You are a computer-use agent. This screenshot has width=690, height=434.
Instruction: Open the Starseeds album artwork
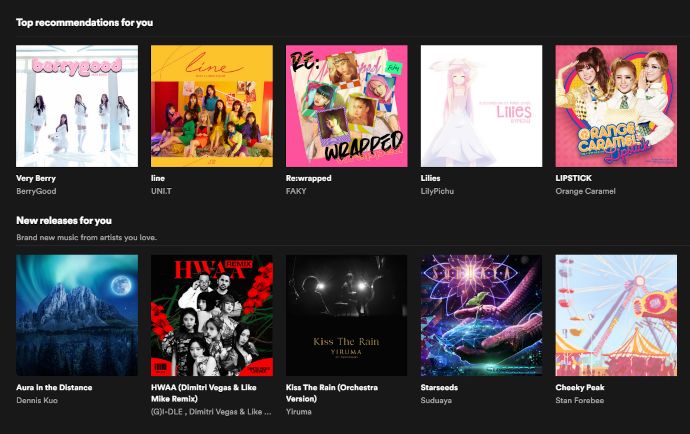[x=481, y=315]
